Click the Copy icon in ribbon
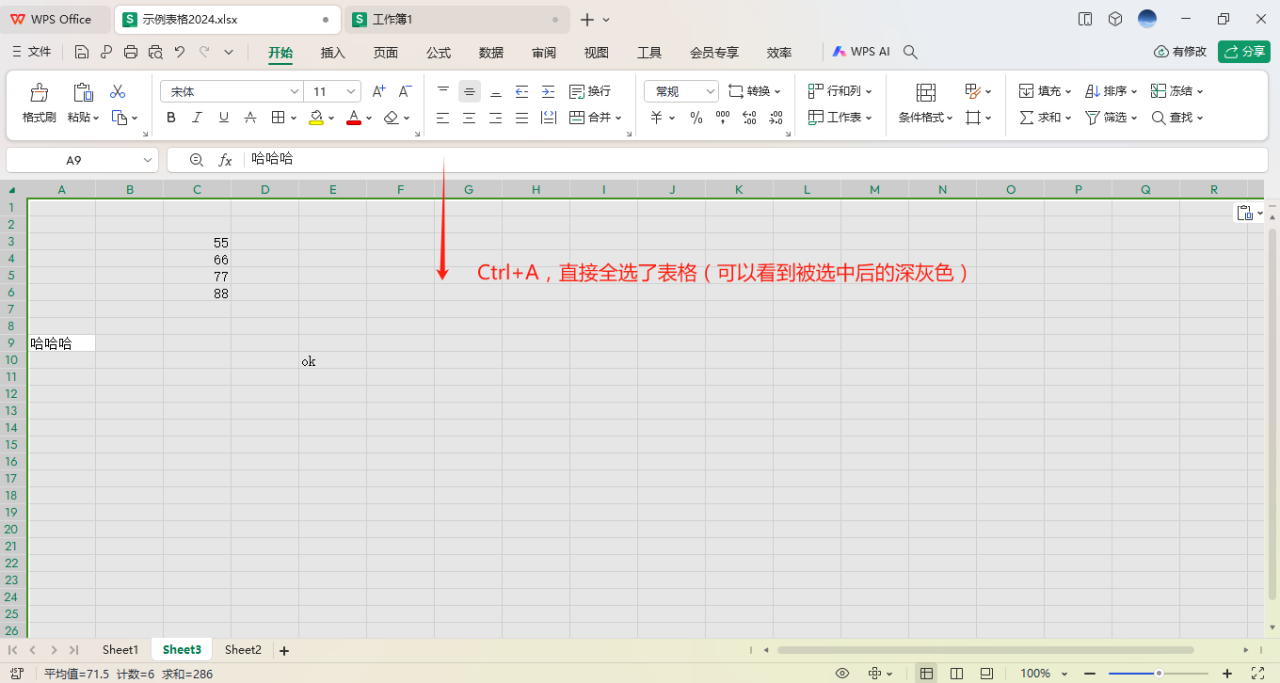 click(119, 118)
